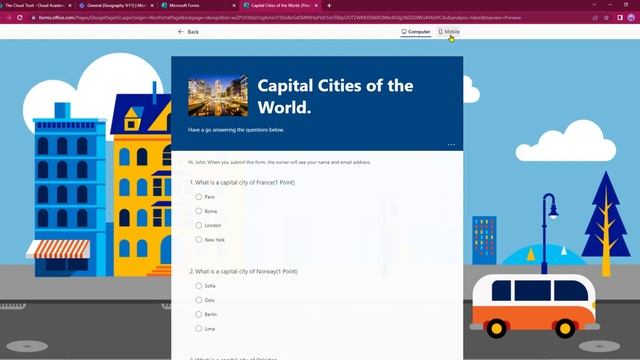Go back using the Back arrow button
640x360 pixels.
[x=188, y=32]
